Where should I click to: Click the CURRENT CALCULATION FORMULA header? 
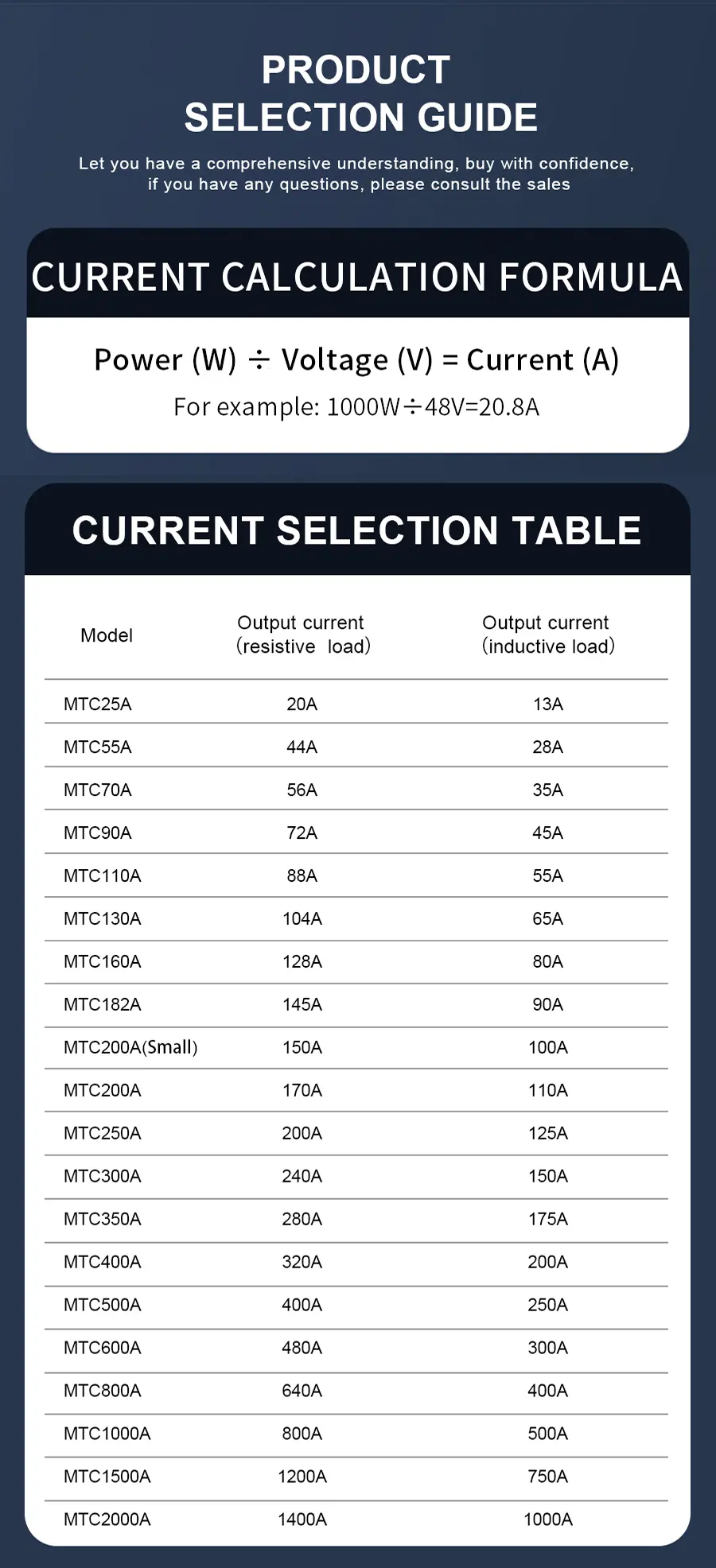click(x=357, y=277)
